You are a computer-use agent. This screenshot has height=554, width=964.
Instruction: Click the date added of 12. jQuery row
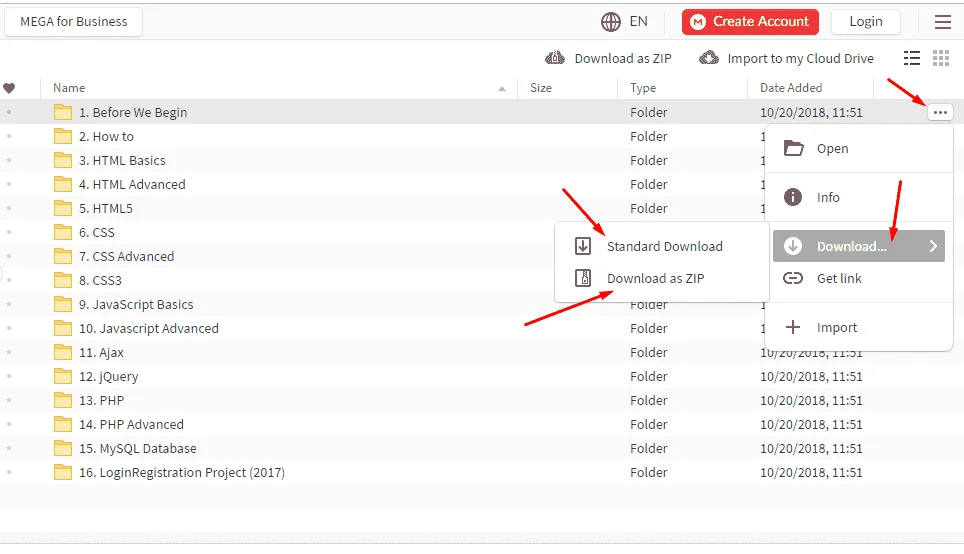point(811,376)
